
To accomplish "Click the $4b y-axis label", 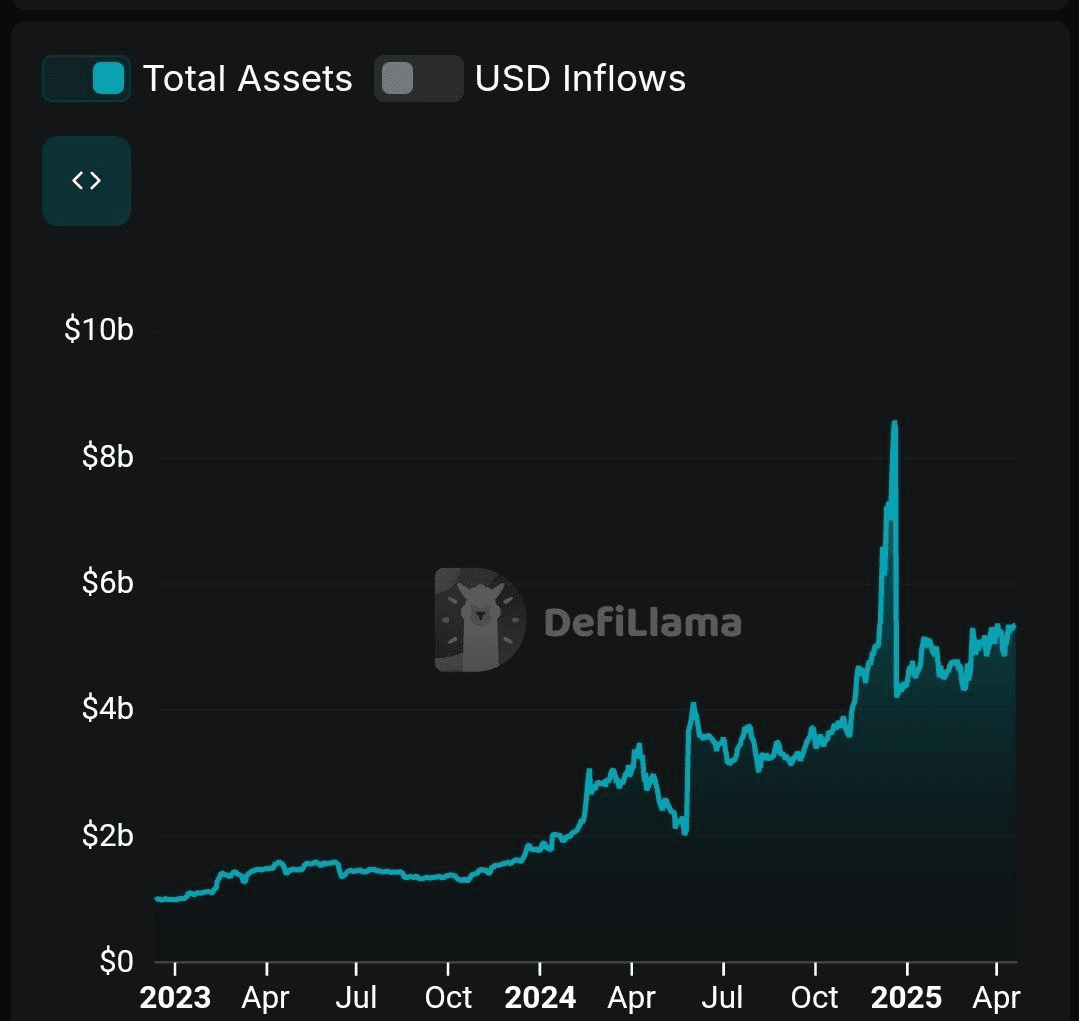I will 107,709.
